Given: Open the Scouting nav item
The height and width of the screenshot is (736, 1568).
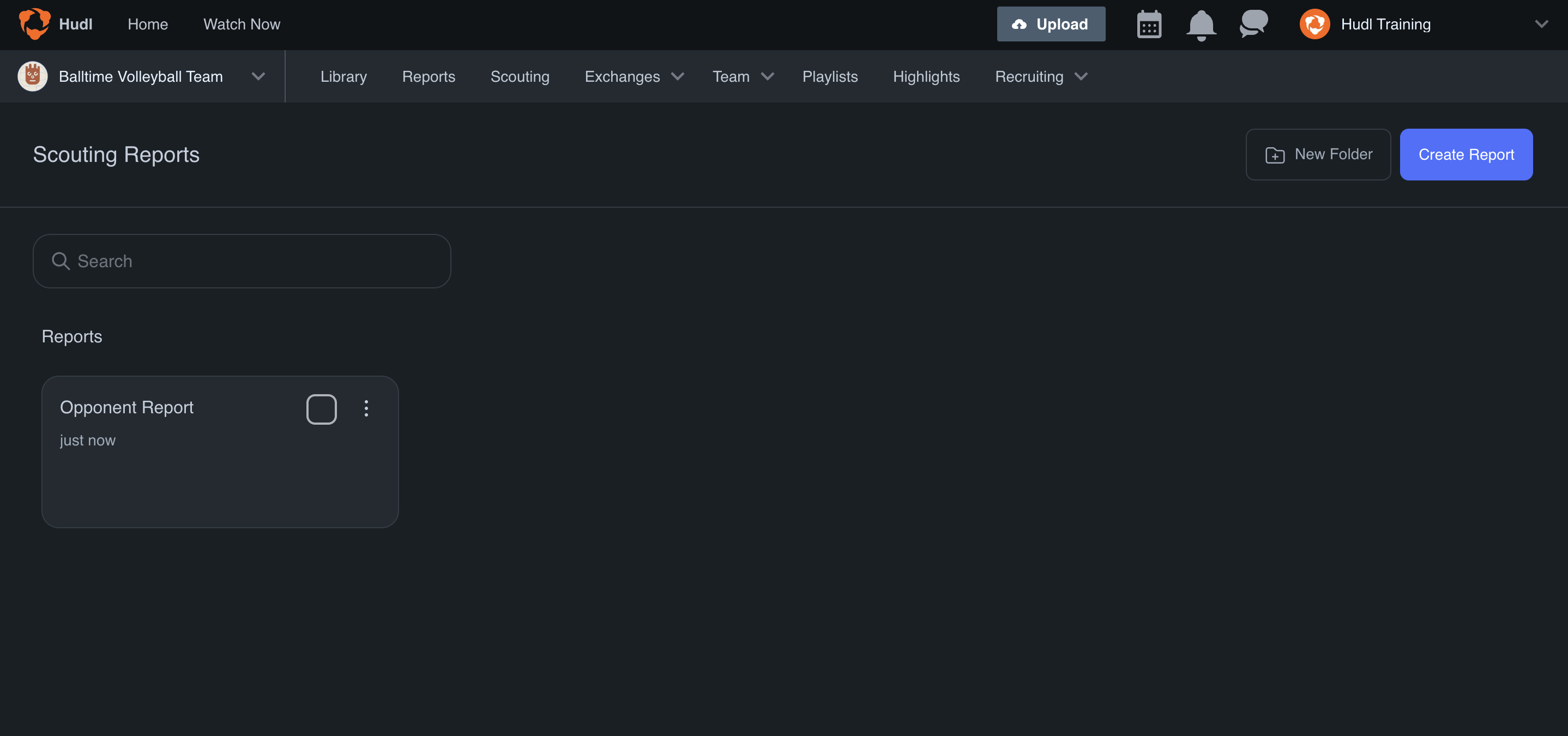Looking at the screenshot, I should tap(520, 77).
